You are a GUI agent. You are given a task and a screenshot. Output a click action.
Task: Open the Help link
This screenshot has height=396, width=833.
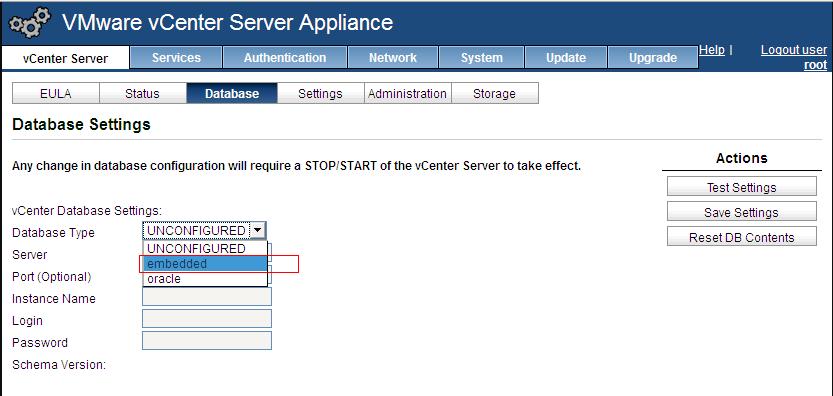(712, 50)
